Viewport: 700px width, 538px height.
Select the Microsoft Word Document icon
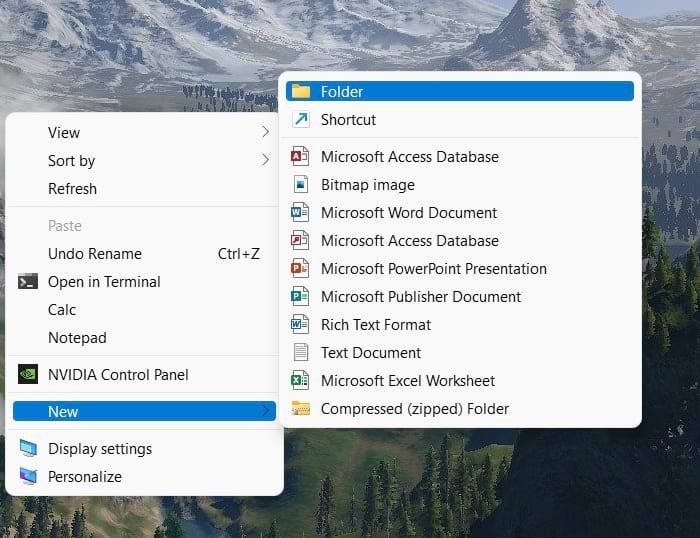click(x=300, y=213)
